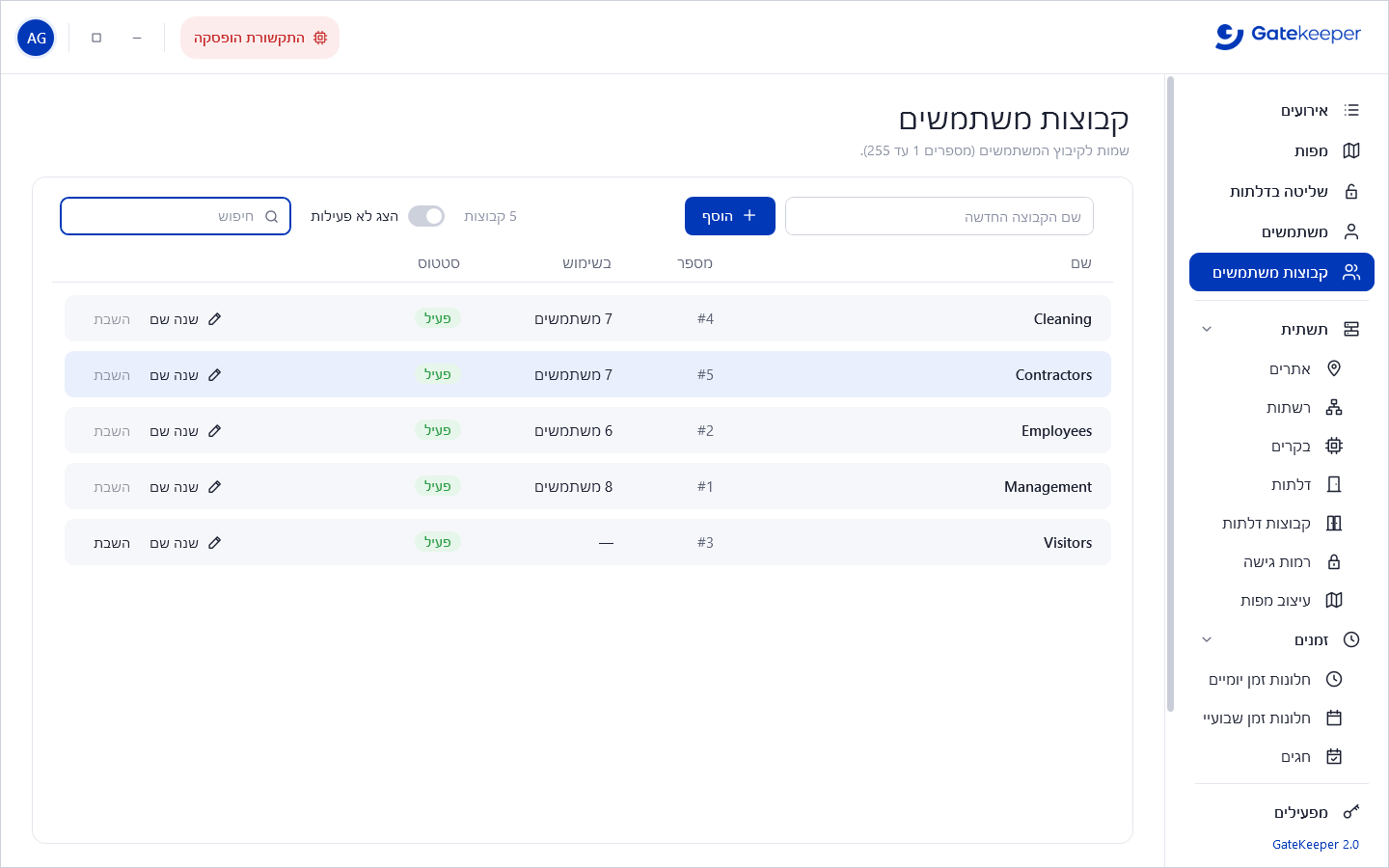
Task: Click the access levels lock icon
Action: coord(1334,561)
